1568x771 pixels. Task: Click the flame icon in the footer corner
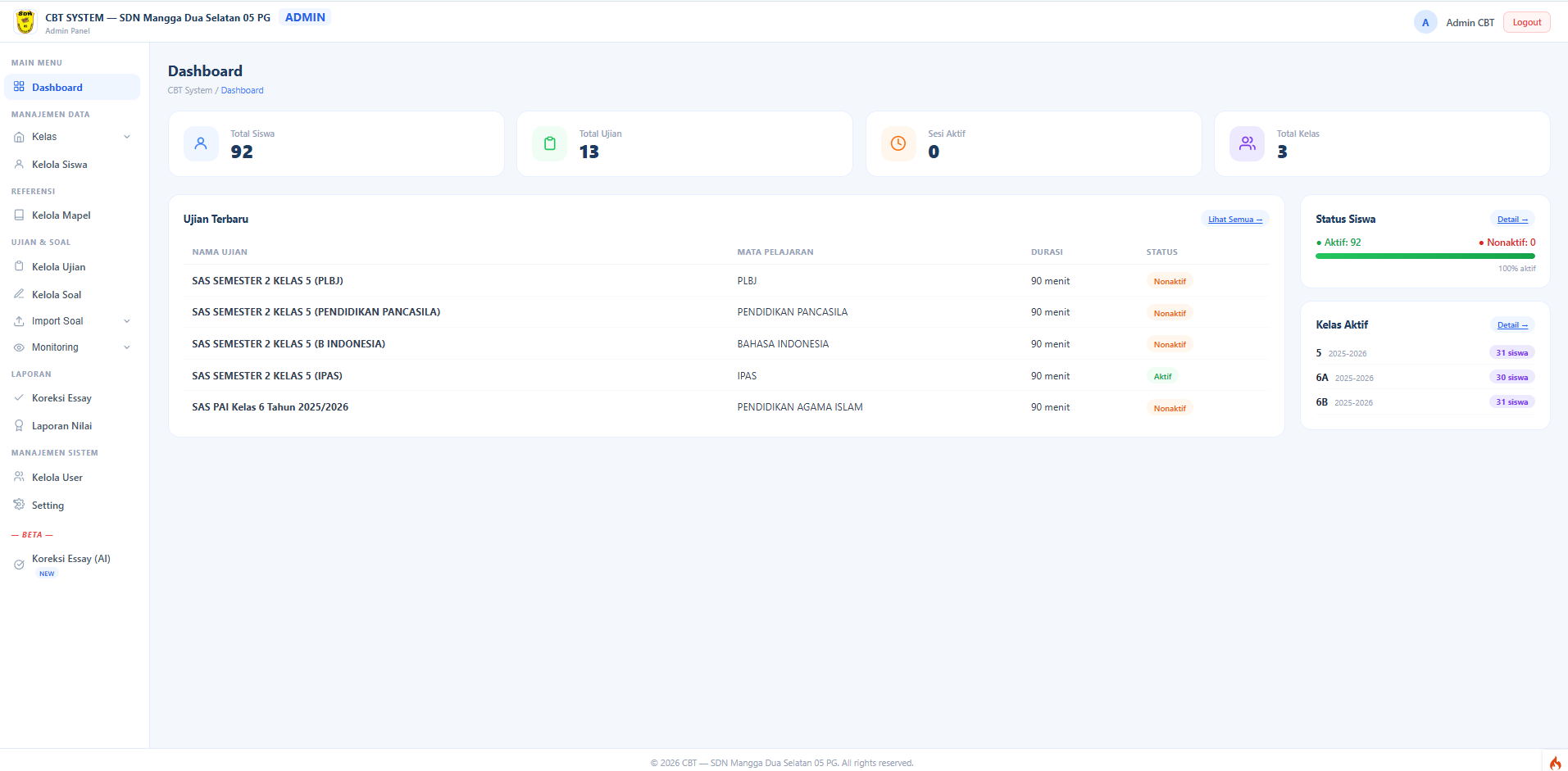(1555, 763)
